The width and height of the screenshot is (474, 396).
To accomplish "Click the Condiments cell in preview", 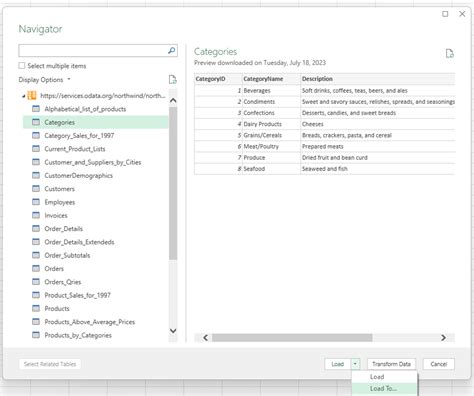I will [x=271, y=102].
